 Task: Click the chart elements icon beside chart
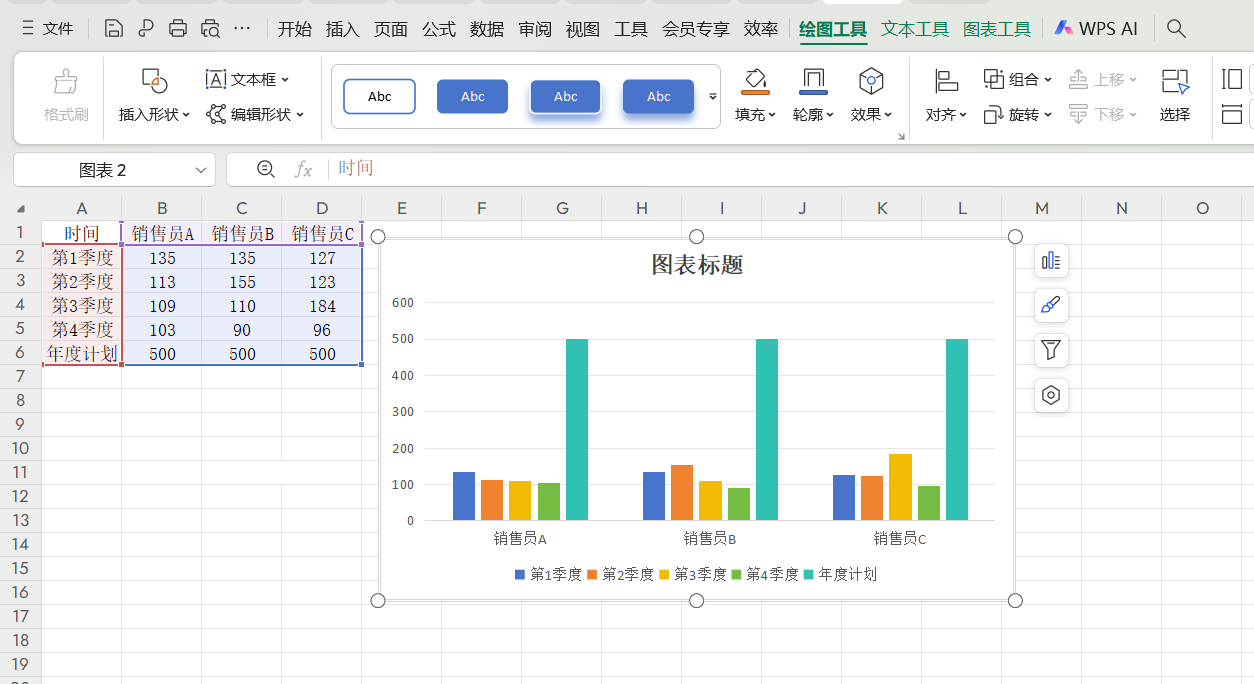tap(1051, 260)
